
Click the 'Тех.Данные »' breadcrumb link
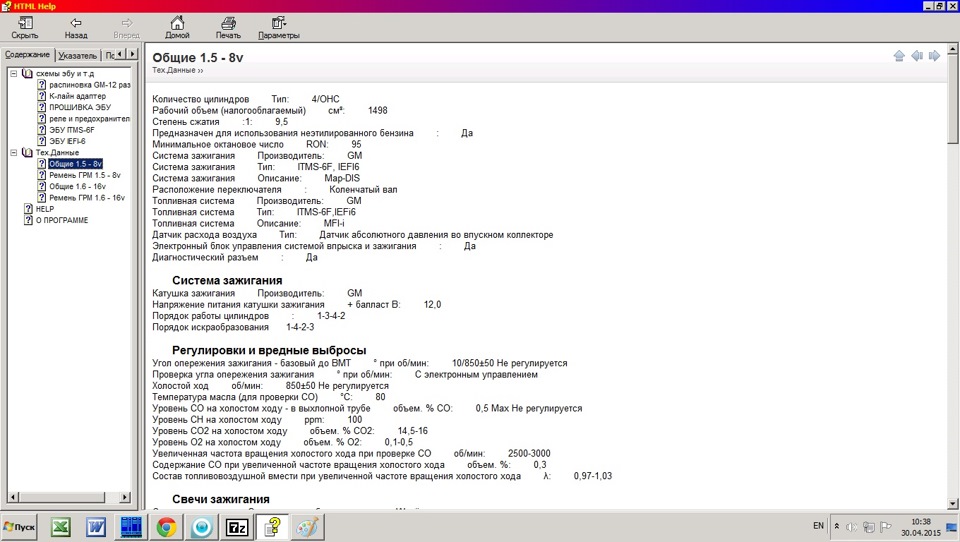tap(178, 70)
